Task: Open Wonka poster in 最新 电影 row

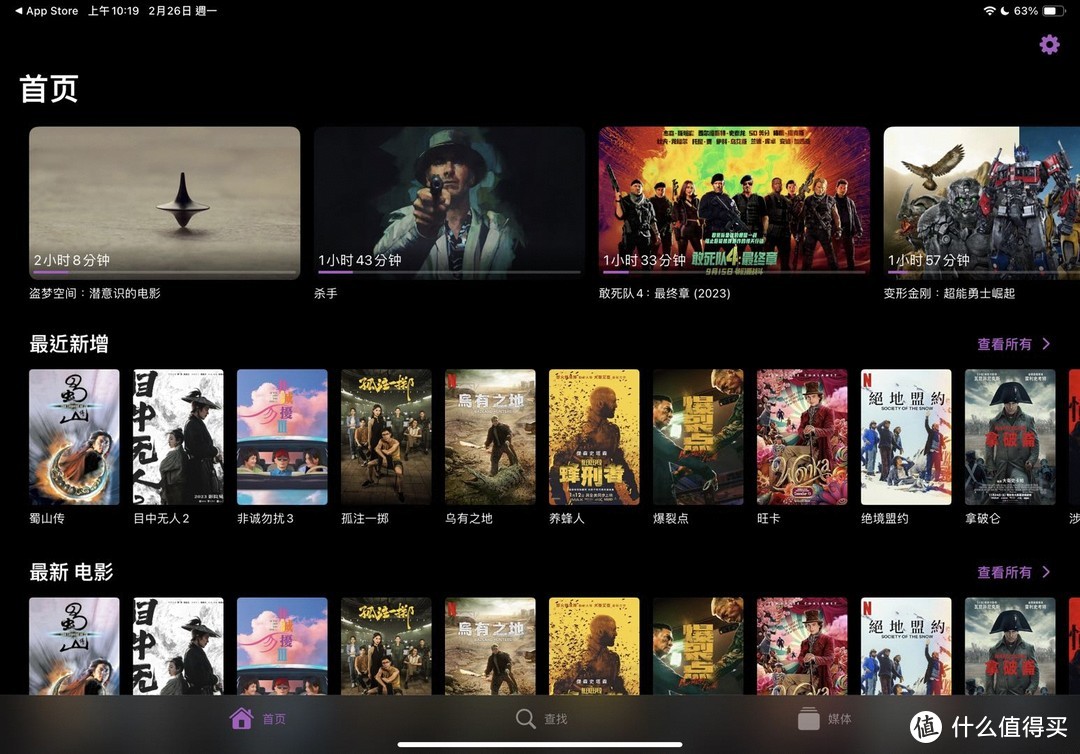Action: (802, 646)
